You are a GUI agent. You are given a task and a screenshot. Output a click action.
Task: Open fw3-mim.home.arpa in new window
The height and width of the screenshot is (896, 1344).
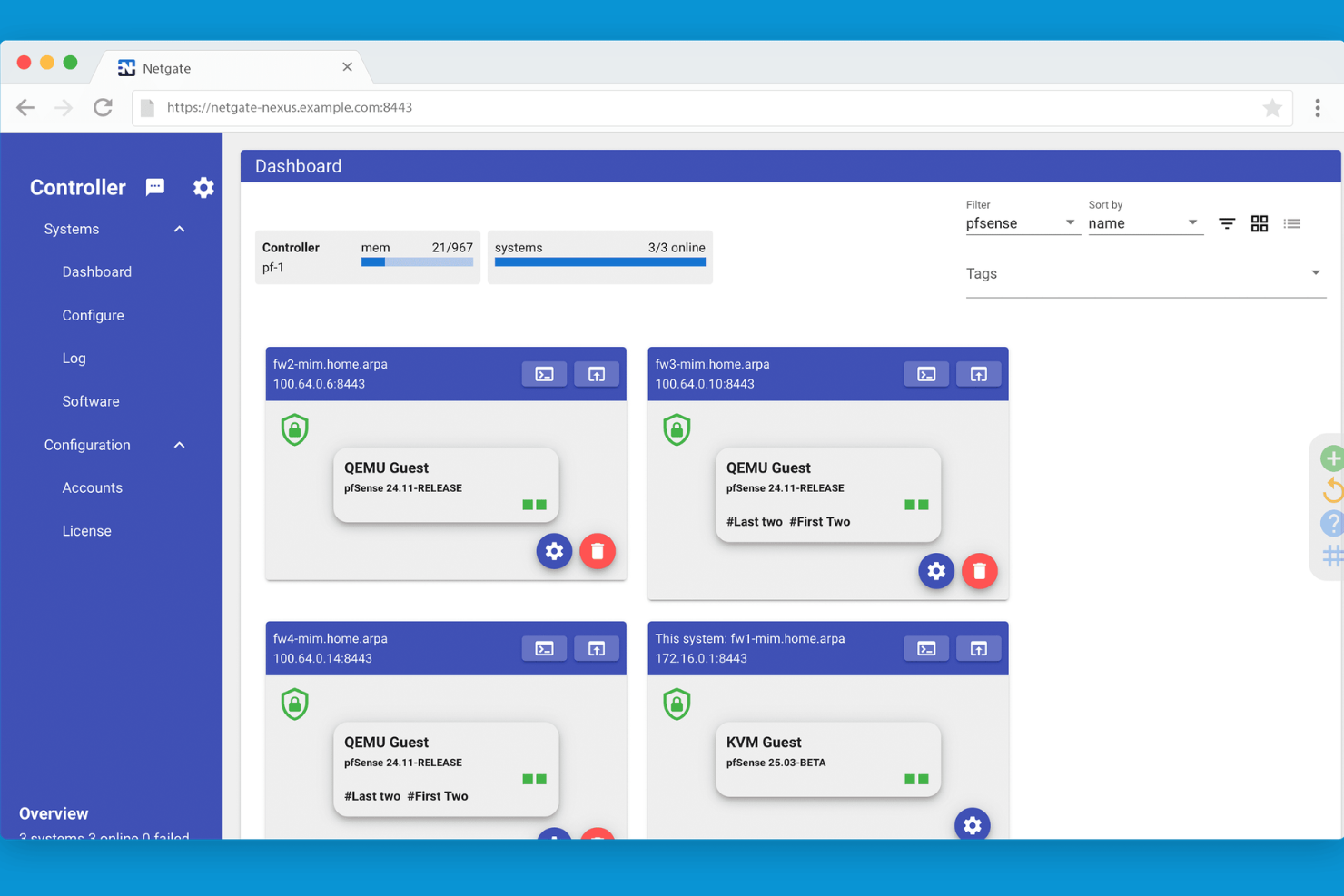(979, 374)
